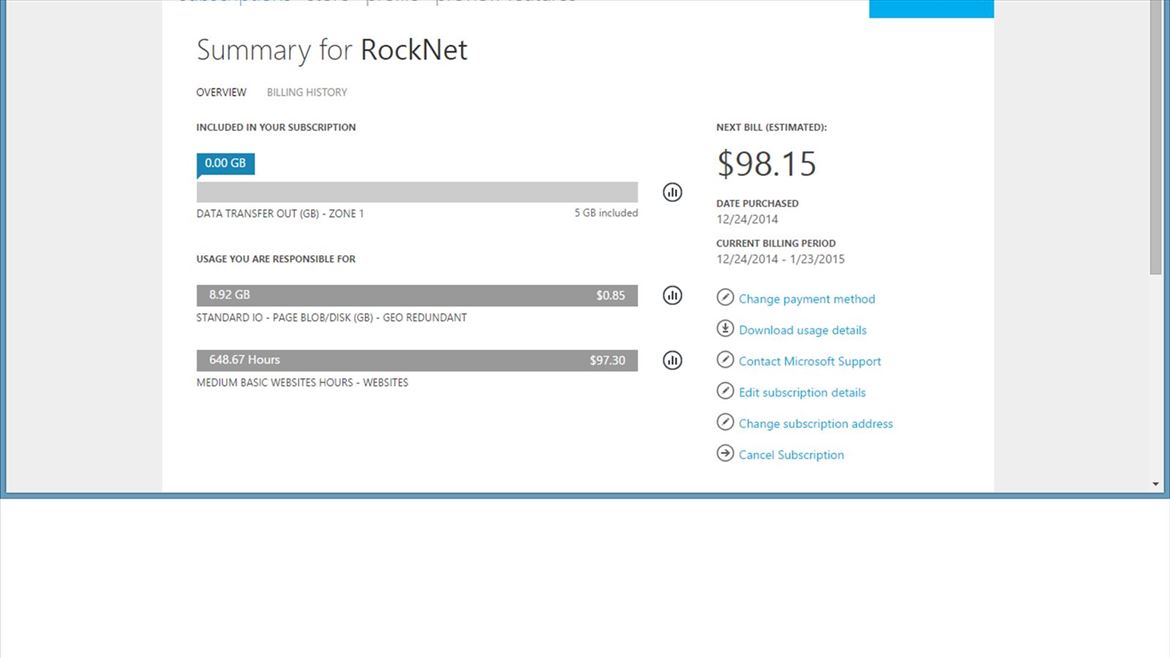This screenshot has height=658, width=1170.
Task: Click 'DATA TRANSFER OUT (GB) - ZONE 1' label
Action: point(280,213)
